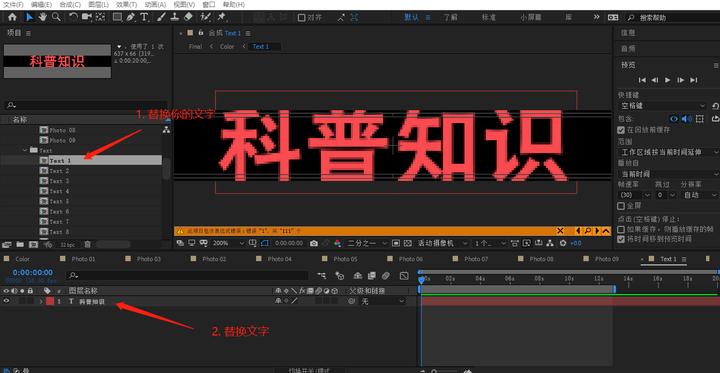Open the graph editor icon in timeline
Screen dimensions: 720x373
(404, 276)
